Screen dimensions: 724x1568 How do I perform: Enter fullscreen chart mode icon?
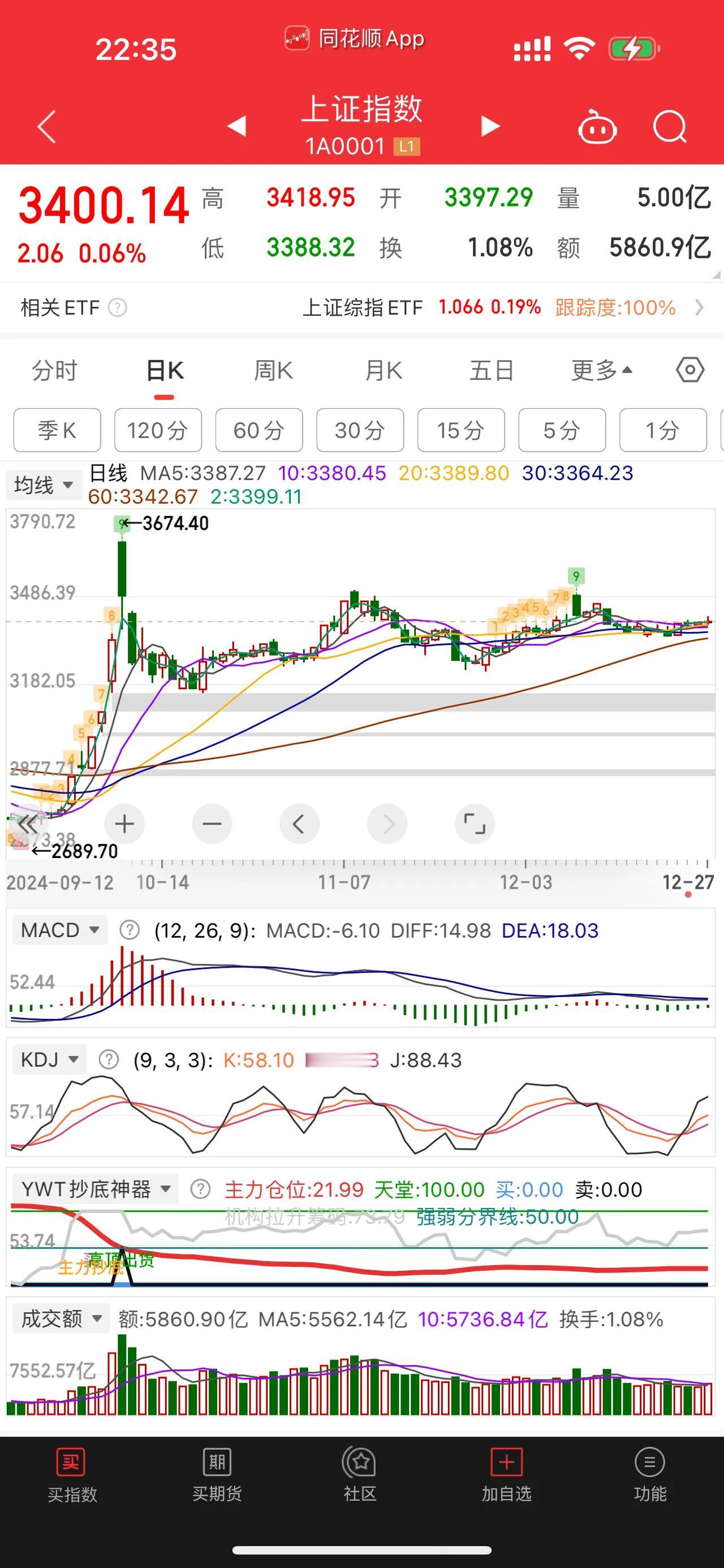tap(475, 824)
